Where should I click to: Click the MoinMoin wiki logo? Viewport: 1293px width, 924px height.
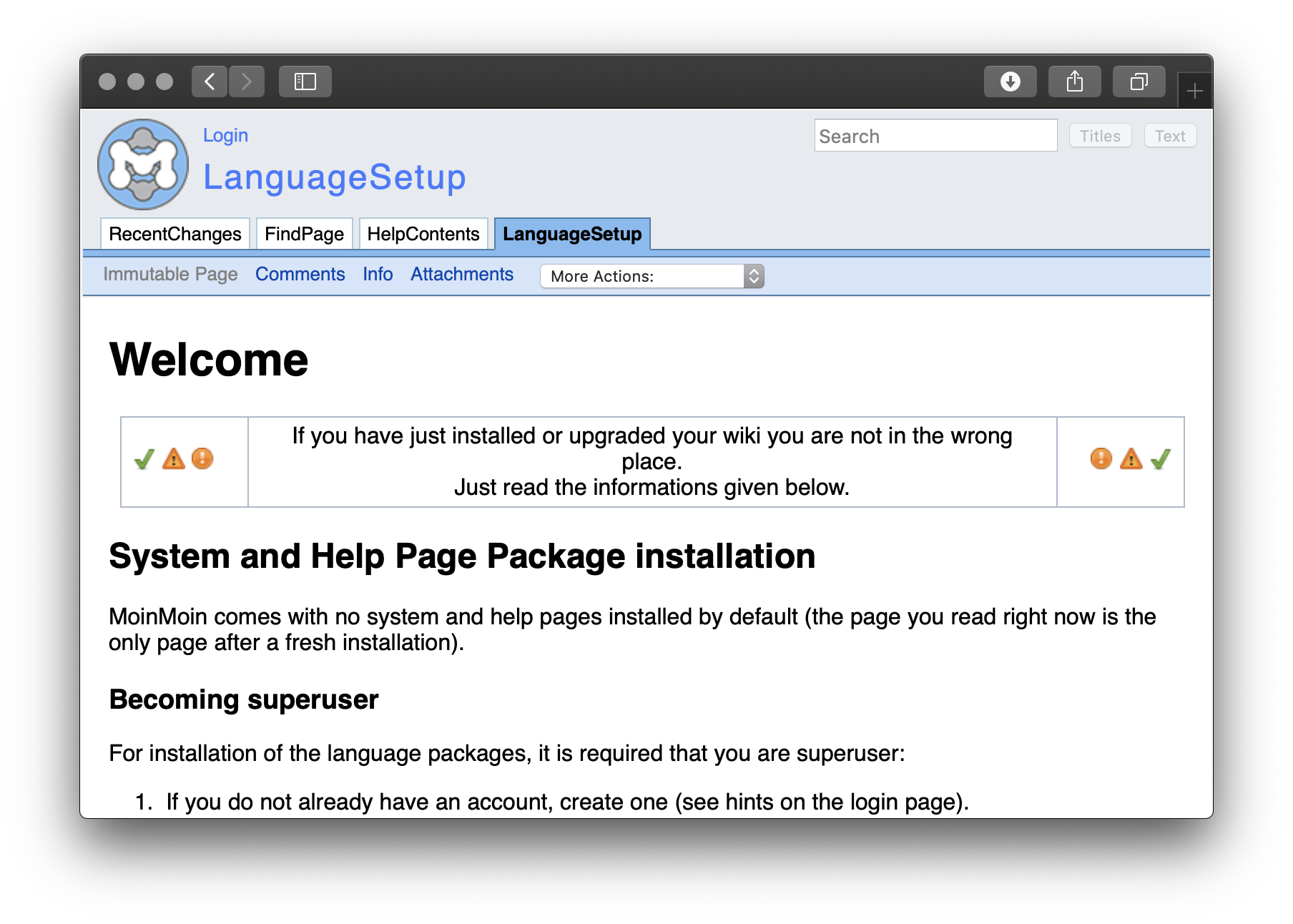point(143,164)
